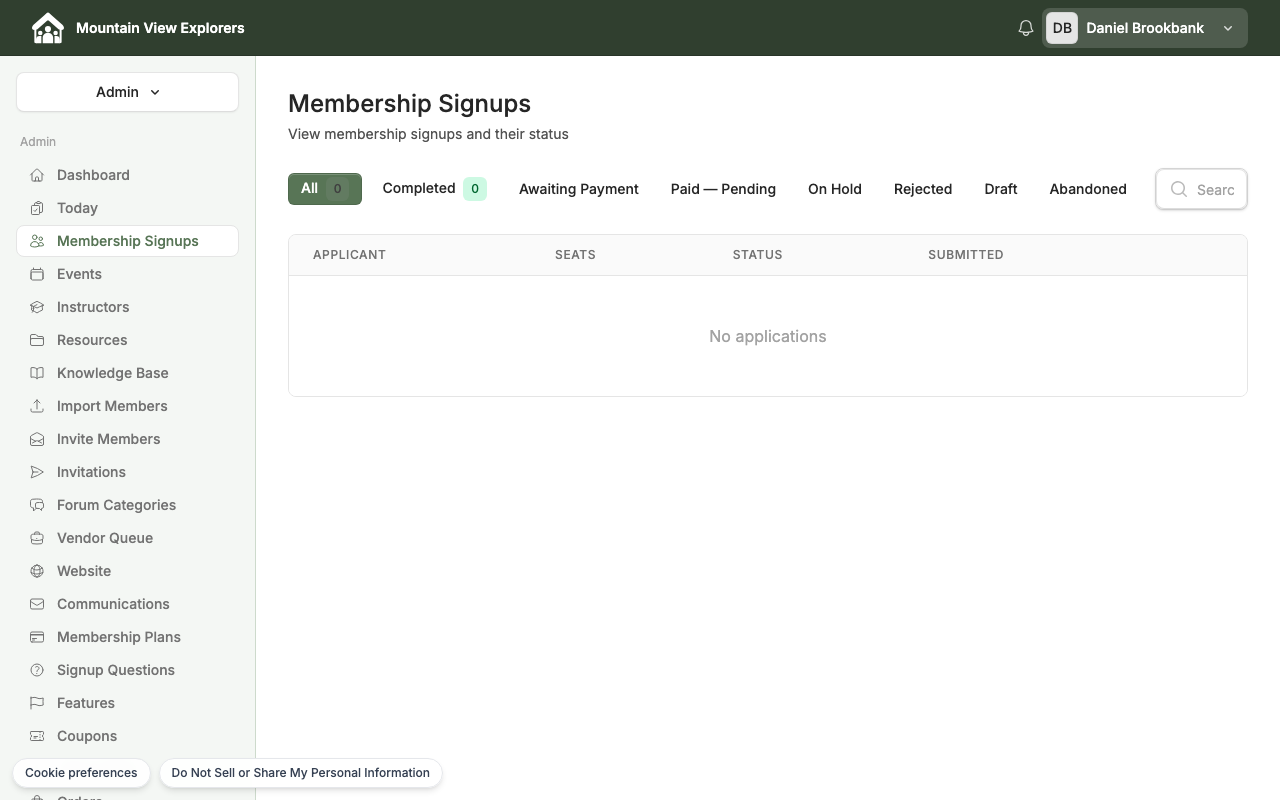
Task: Click the Mountain View Explorers title text
Action: click(160, 28)
